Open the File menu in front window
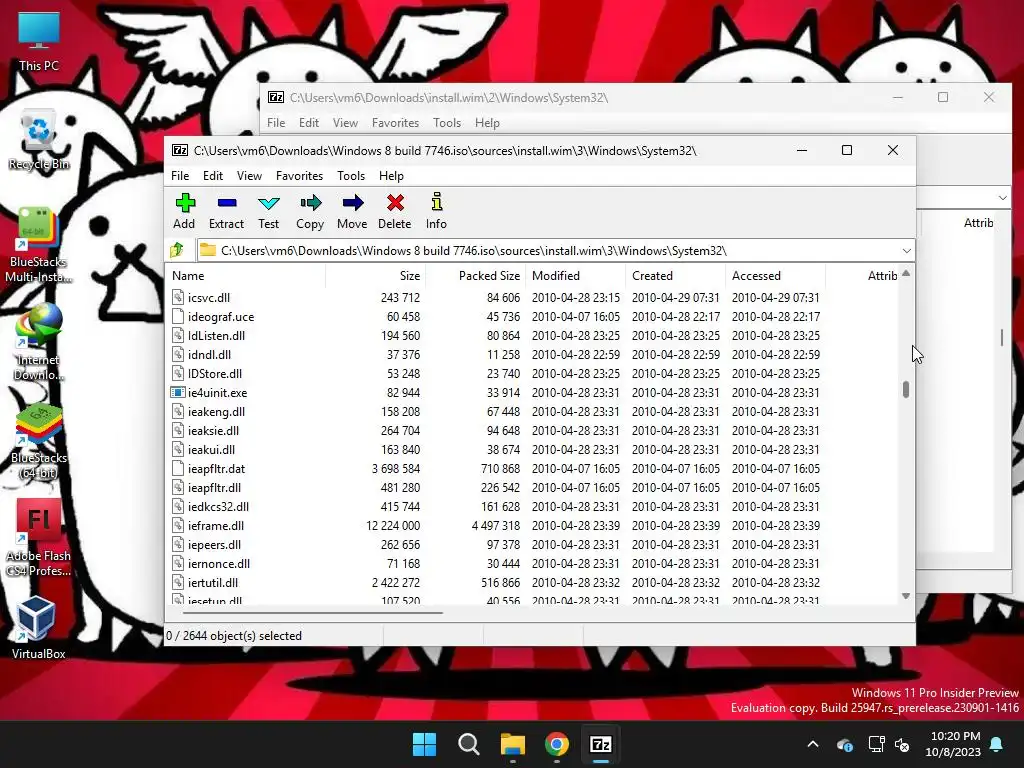Image resolution: width=1024 pixels, height=768 pixels. [180, 176]
